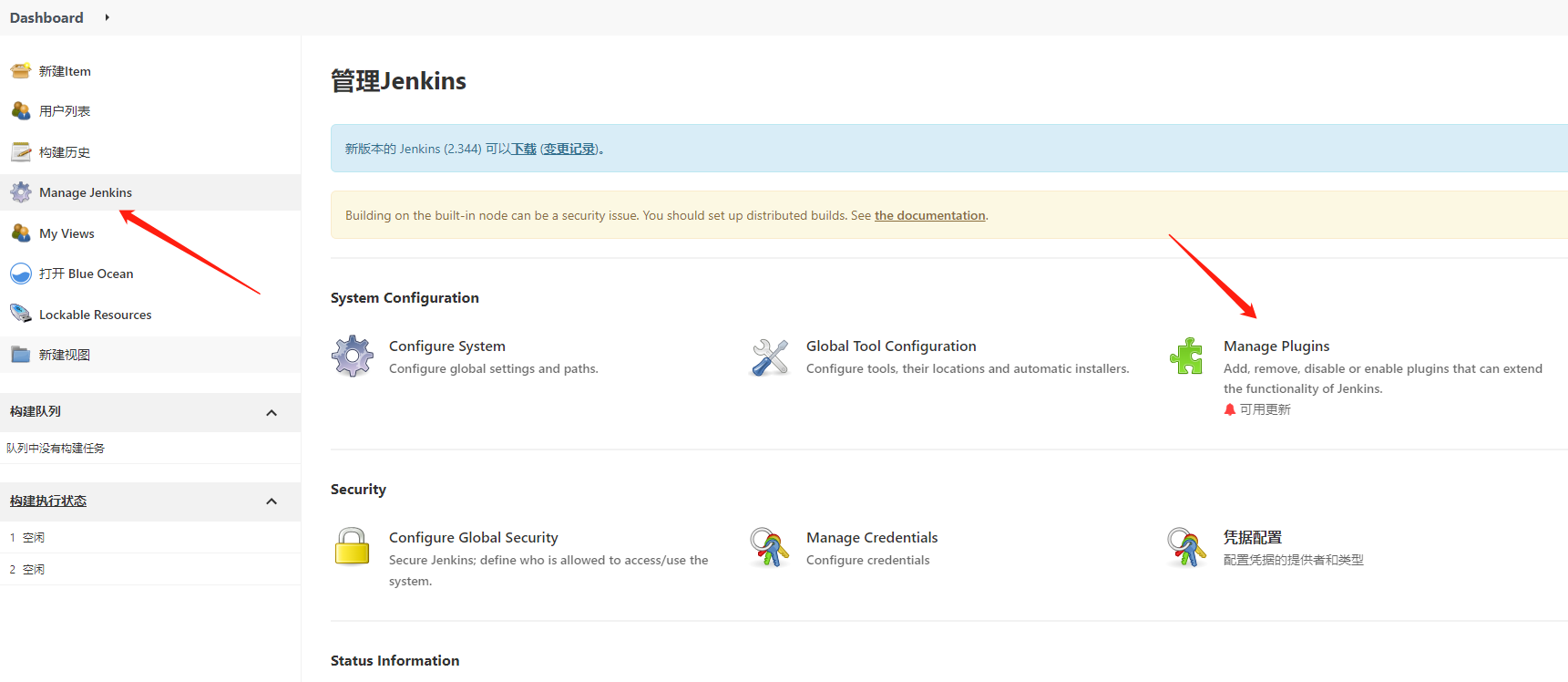
Task: Click the 变更记录 changelog link
Action: pos(569,149)
